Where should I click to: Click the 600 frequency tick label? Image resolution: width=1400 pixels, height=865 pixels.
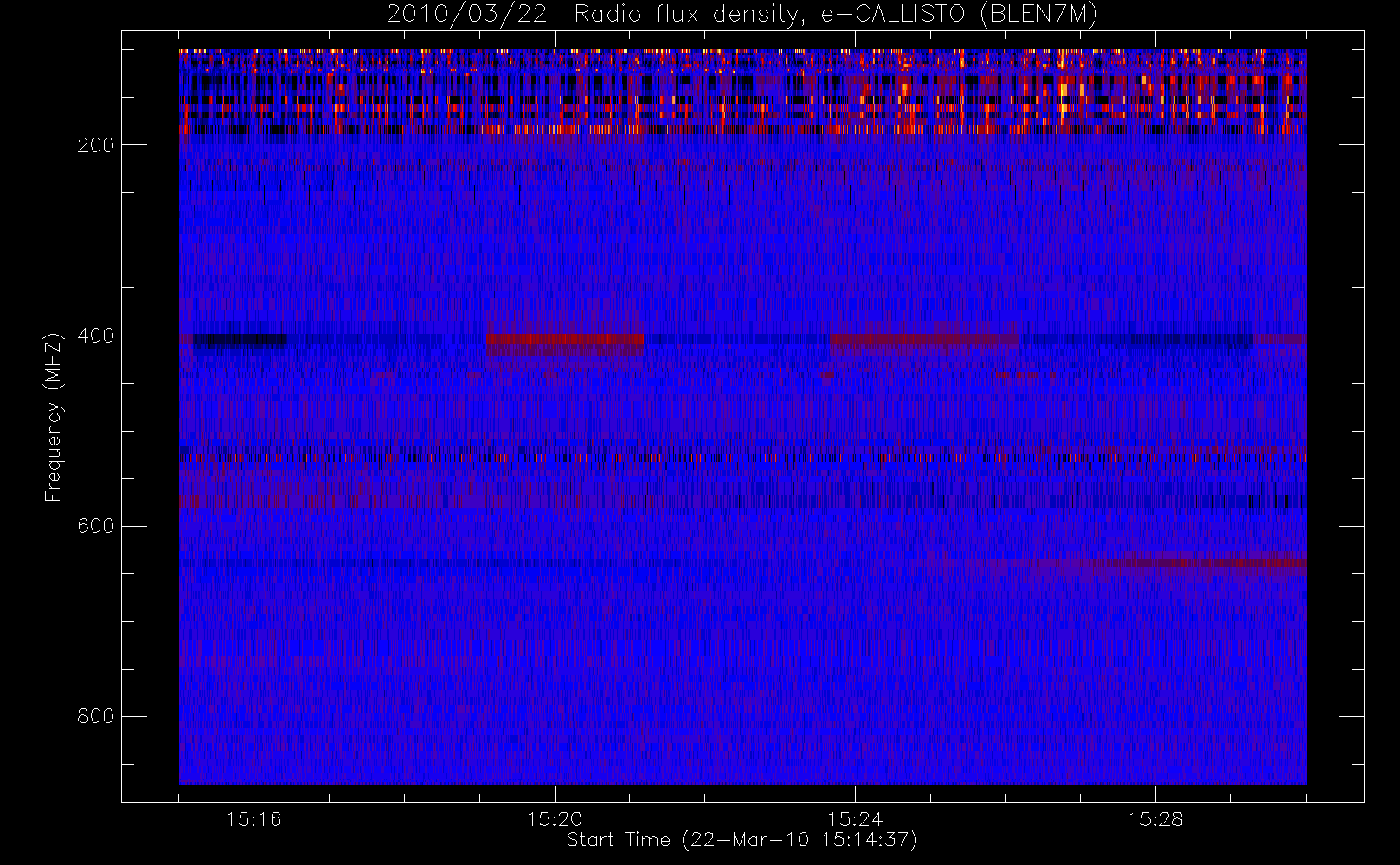(x=96, y=526)
